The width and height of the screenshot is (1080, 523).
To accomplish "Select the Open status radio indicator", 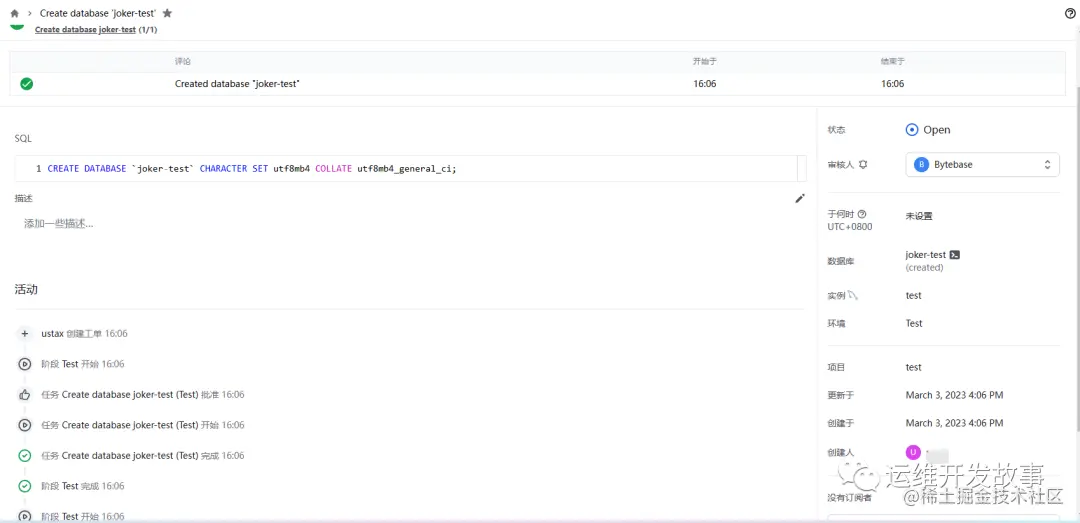I will [912, 130].
